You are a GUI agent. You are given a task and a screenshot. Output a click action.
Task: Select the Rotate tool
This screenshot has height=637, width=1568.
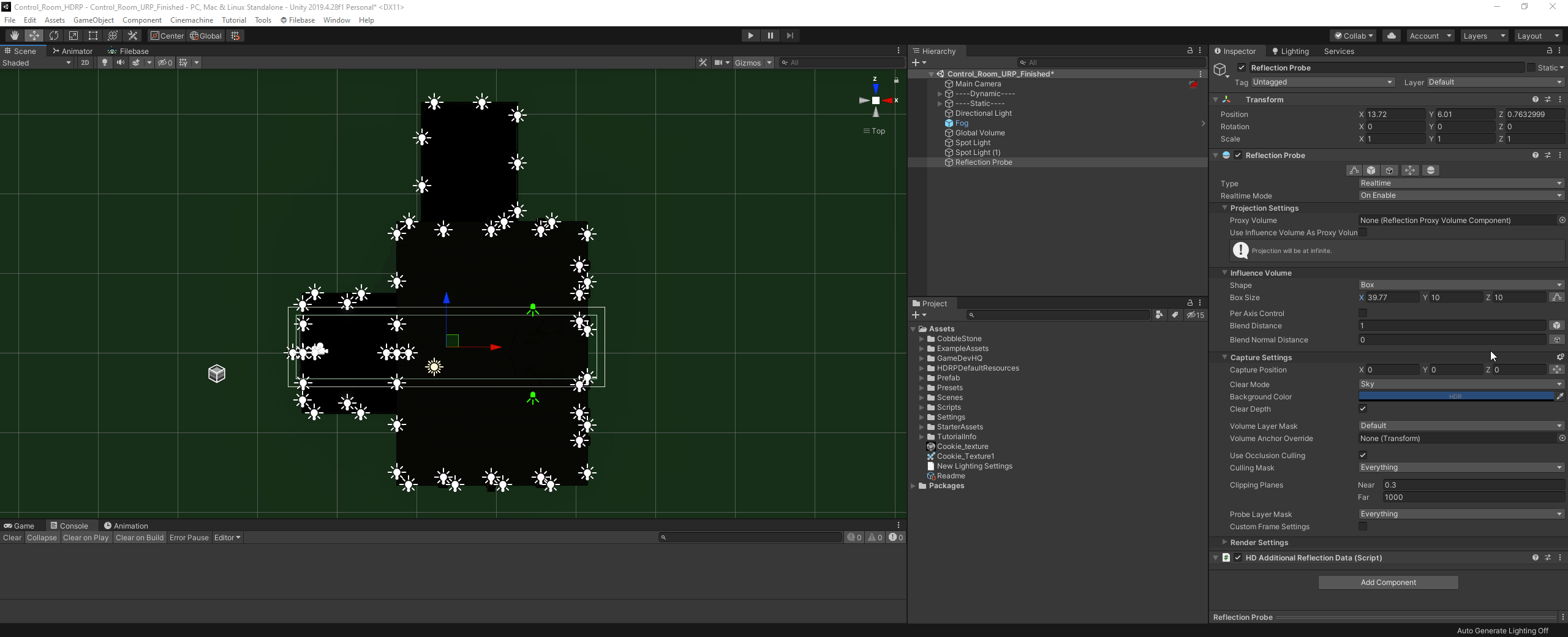(x=54, y=35)
